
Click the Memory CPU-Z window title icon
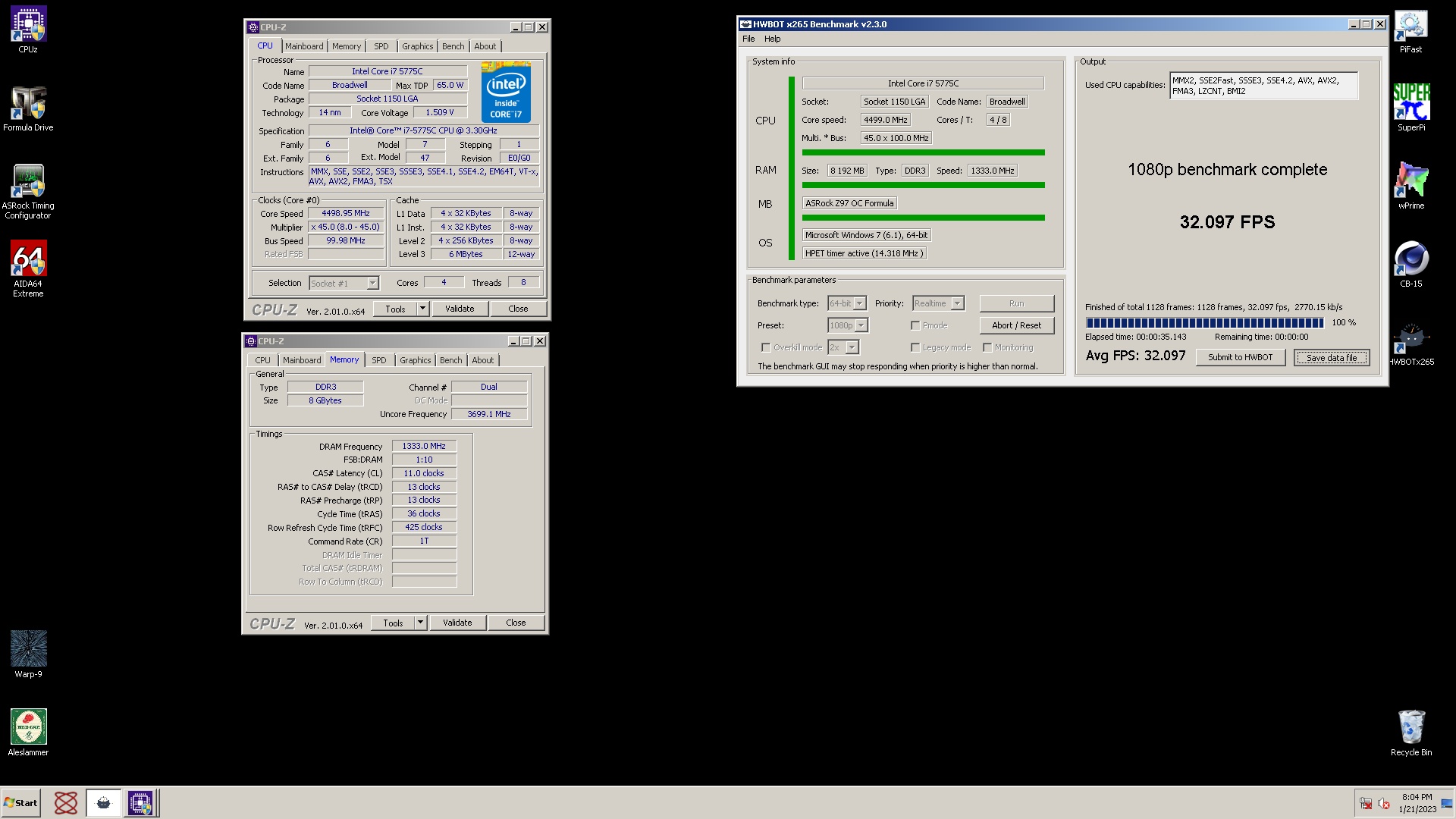[x=251, y=341]
